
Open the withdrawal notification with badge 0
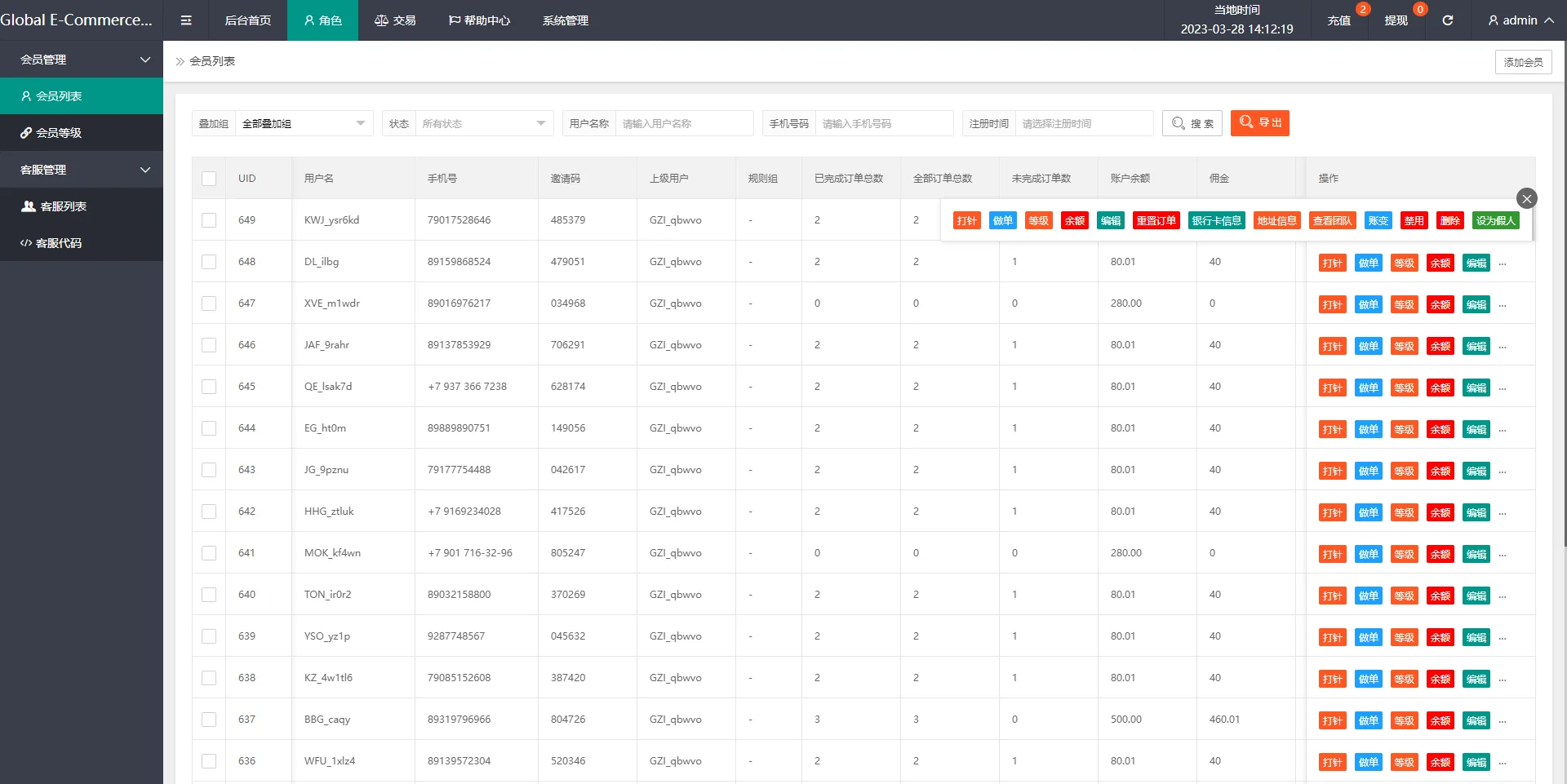[1396, 20]
